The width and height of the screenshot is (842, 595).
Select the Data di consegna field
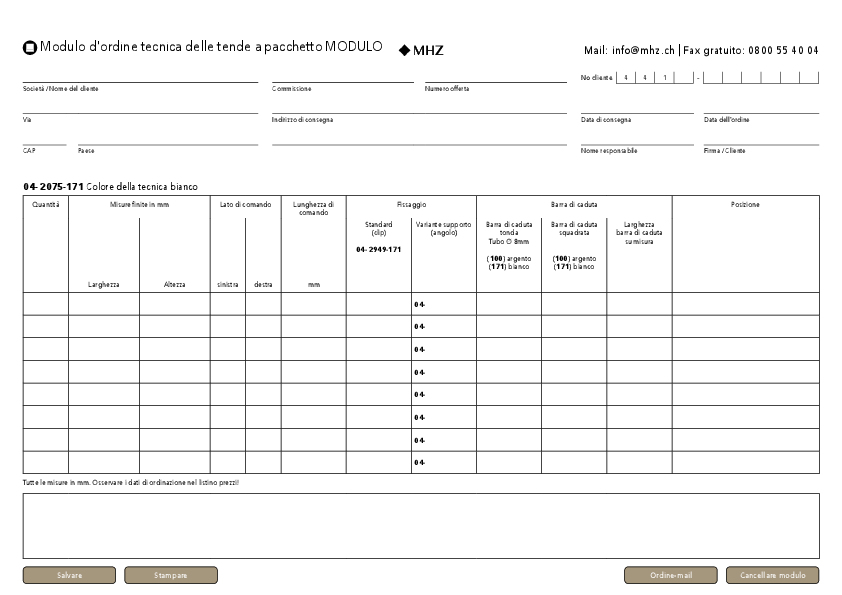(637, 107)
